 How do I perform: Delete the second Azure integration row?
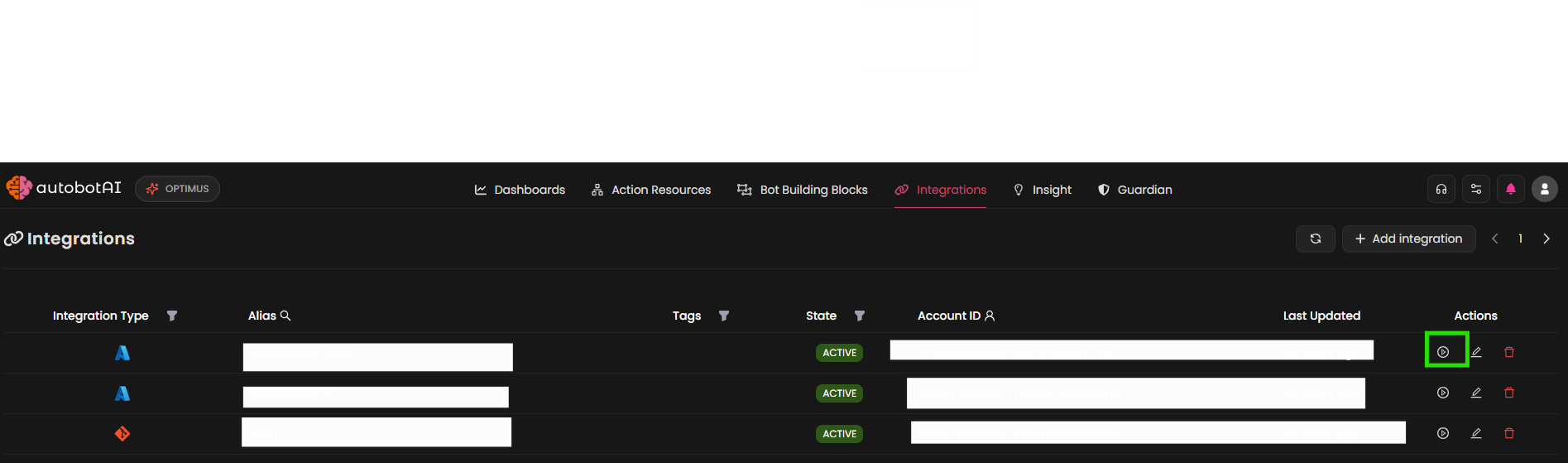(x=1508, y=393)
